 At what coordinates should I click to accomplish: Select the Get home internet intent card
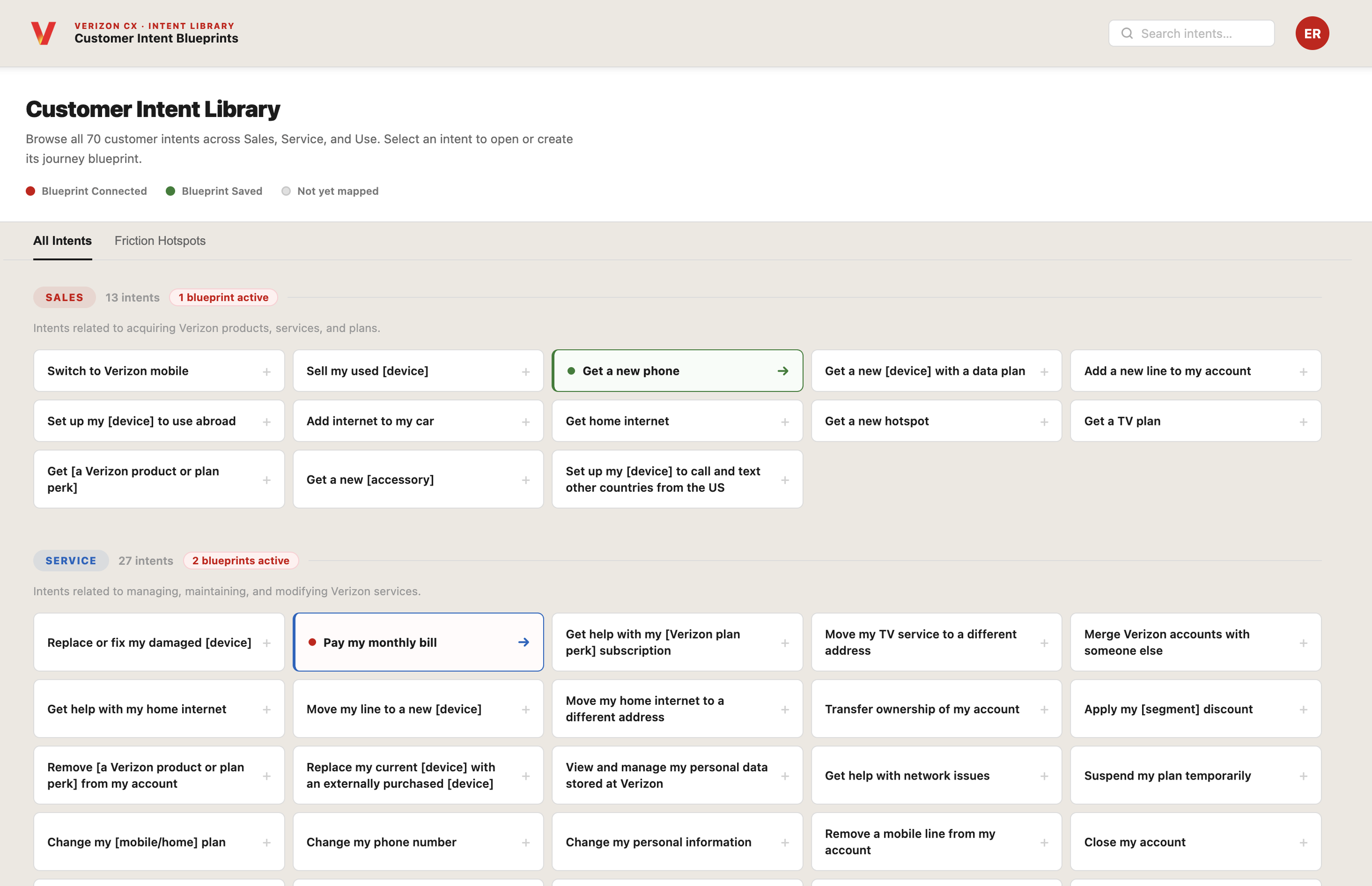(x=677, y=421)
